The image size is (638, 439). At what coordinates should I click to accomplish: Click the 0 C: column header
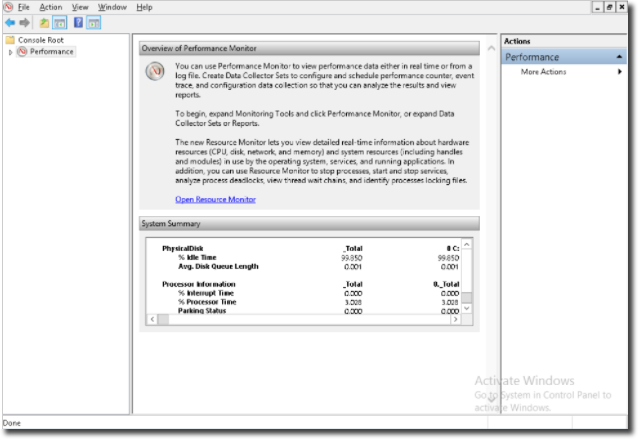coord(452,248)
